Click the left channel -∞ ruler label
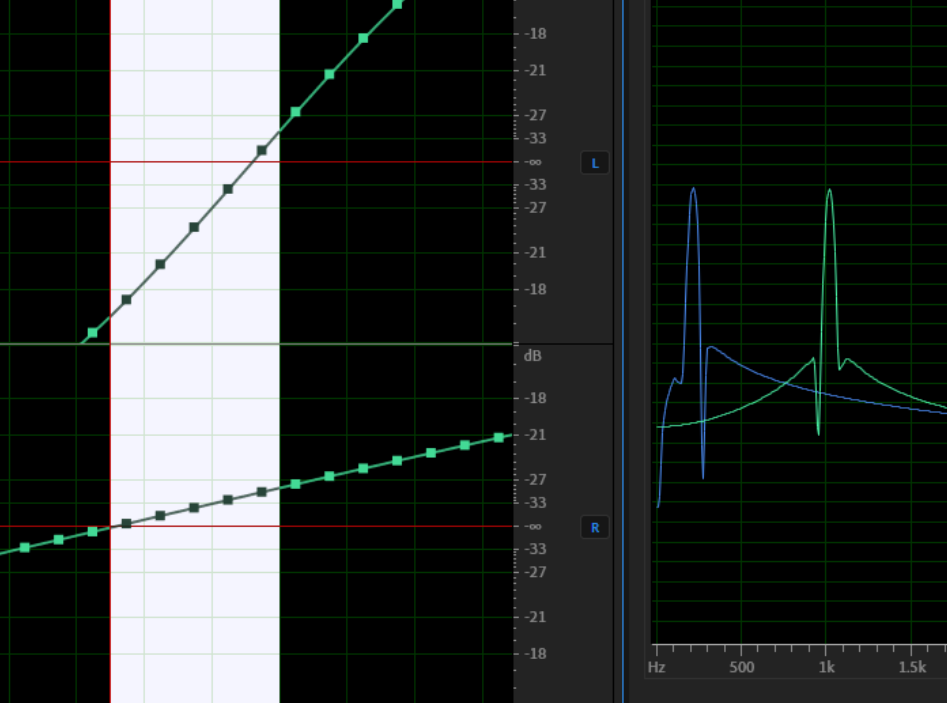The height and width of the screenshot is (704, 947). click(534, 162)
